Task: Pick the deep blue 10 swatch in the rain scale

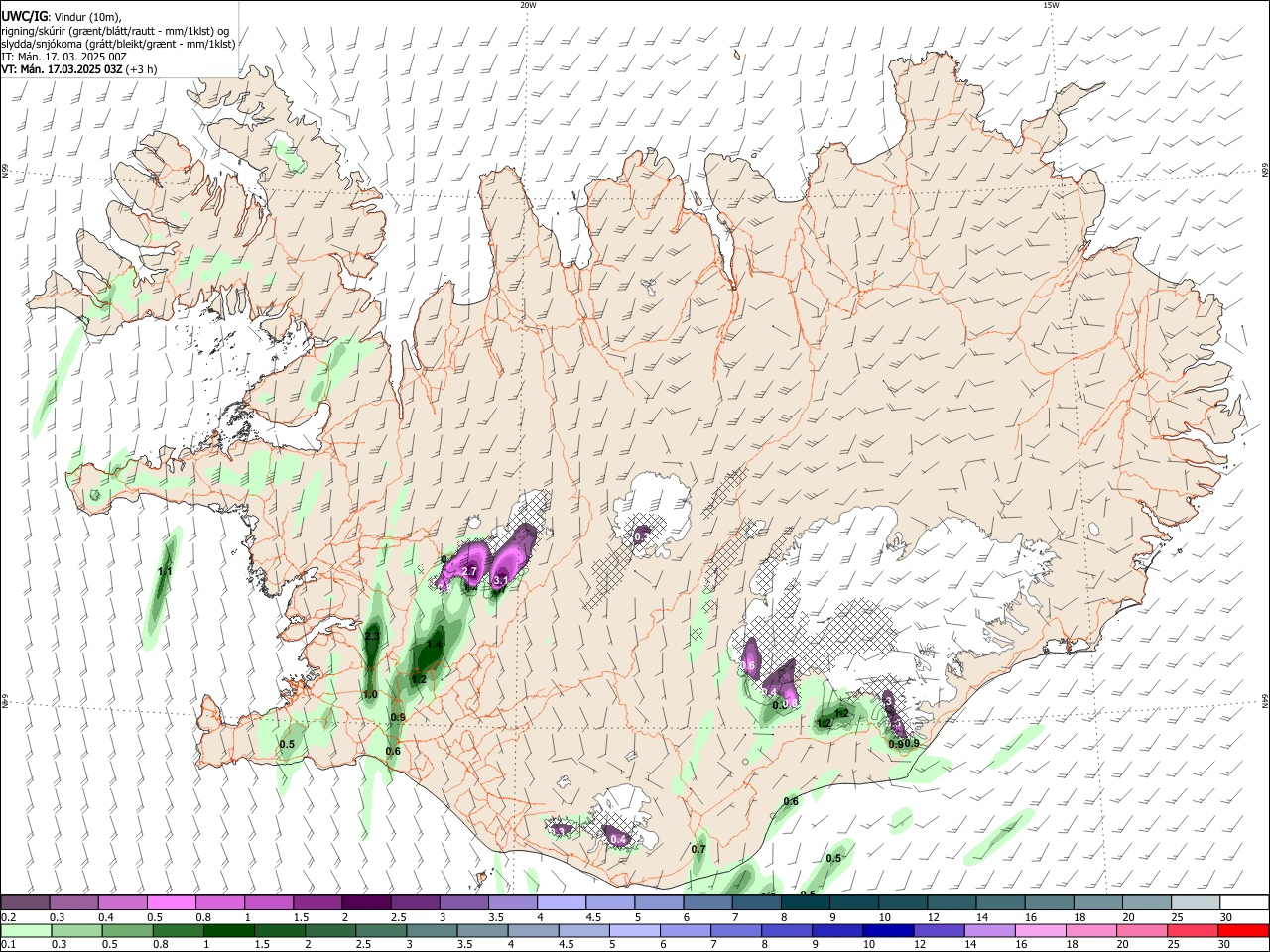Action: pyautogui.click(x=888, y=930)
